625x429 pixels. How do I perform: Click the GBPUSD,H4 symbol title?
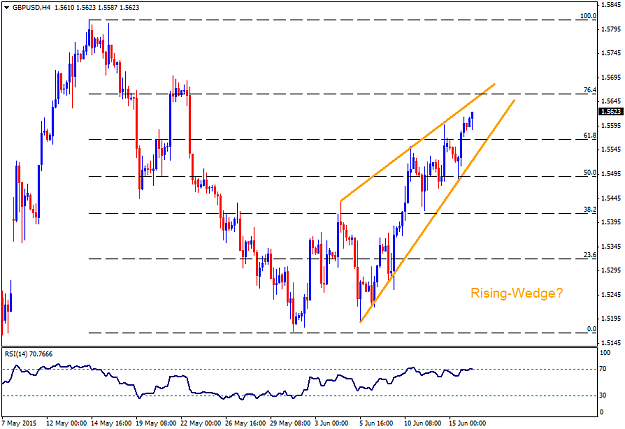31,8
